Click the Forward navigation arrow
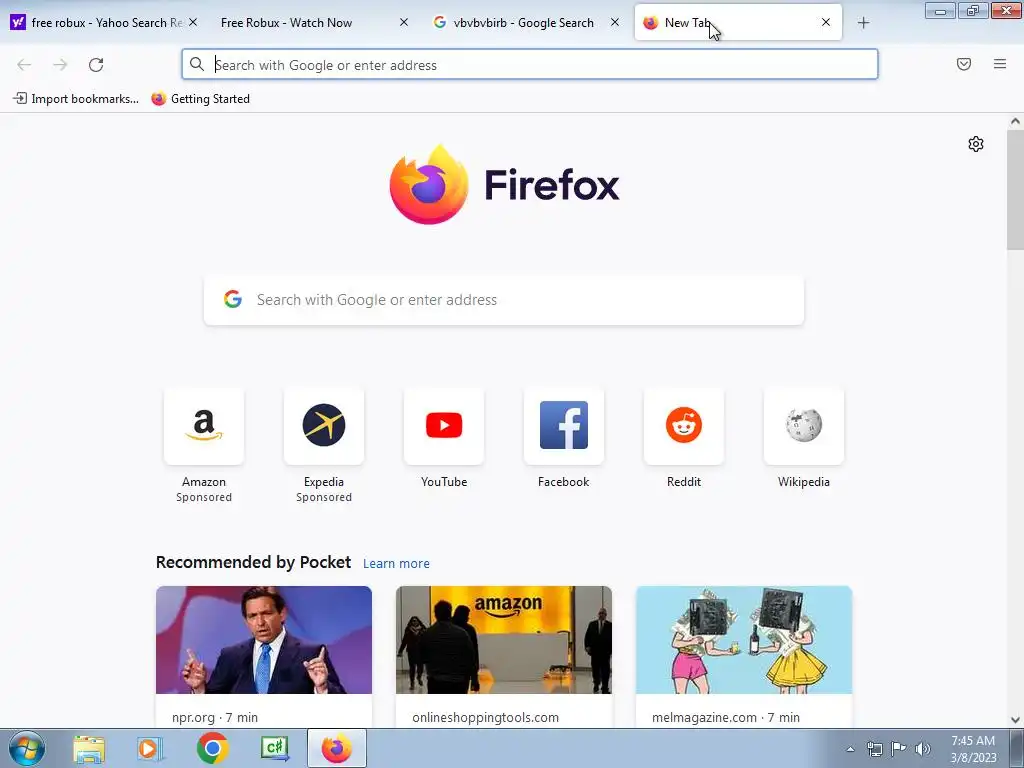 pos(60,65)
